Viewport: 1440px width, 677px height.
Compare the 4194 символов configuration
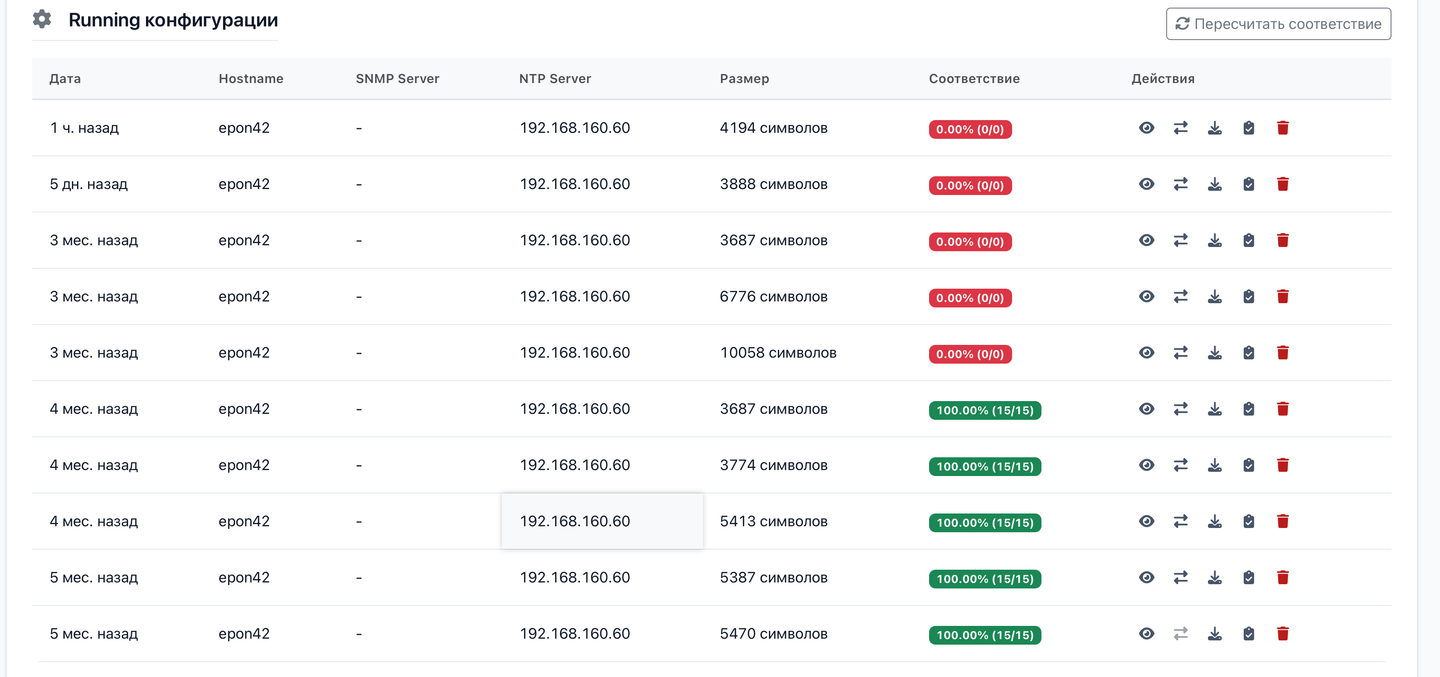coord(1181,128)
